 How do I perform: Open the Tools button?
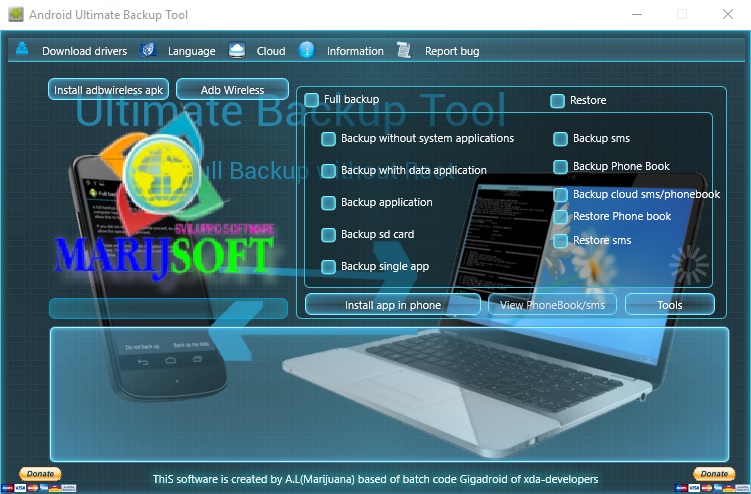point(670,305)
